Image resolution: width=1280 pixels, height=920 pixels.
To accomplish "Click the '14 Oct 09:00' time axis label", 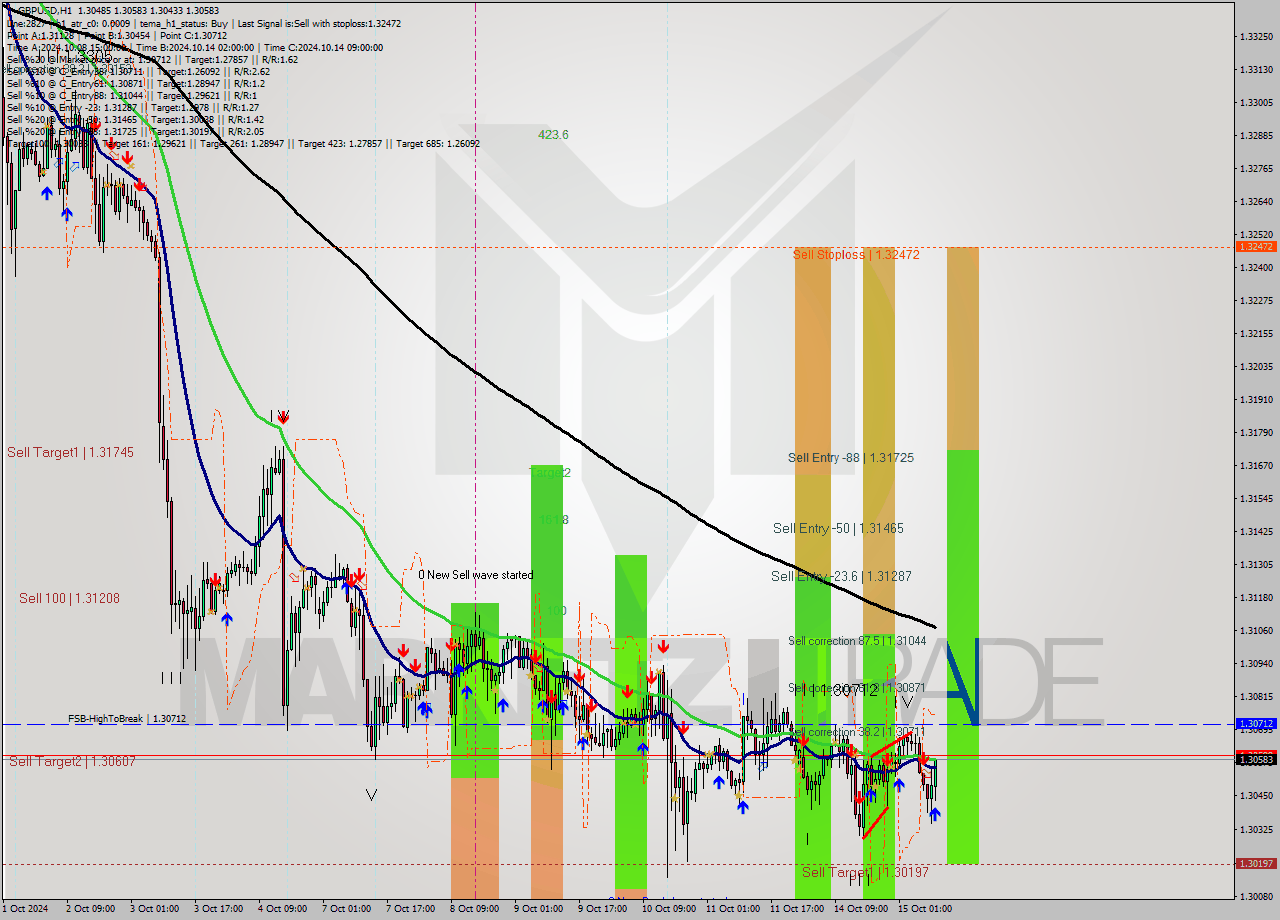I will click(860, 909).
